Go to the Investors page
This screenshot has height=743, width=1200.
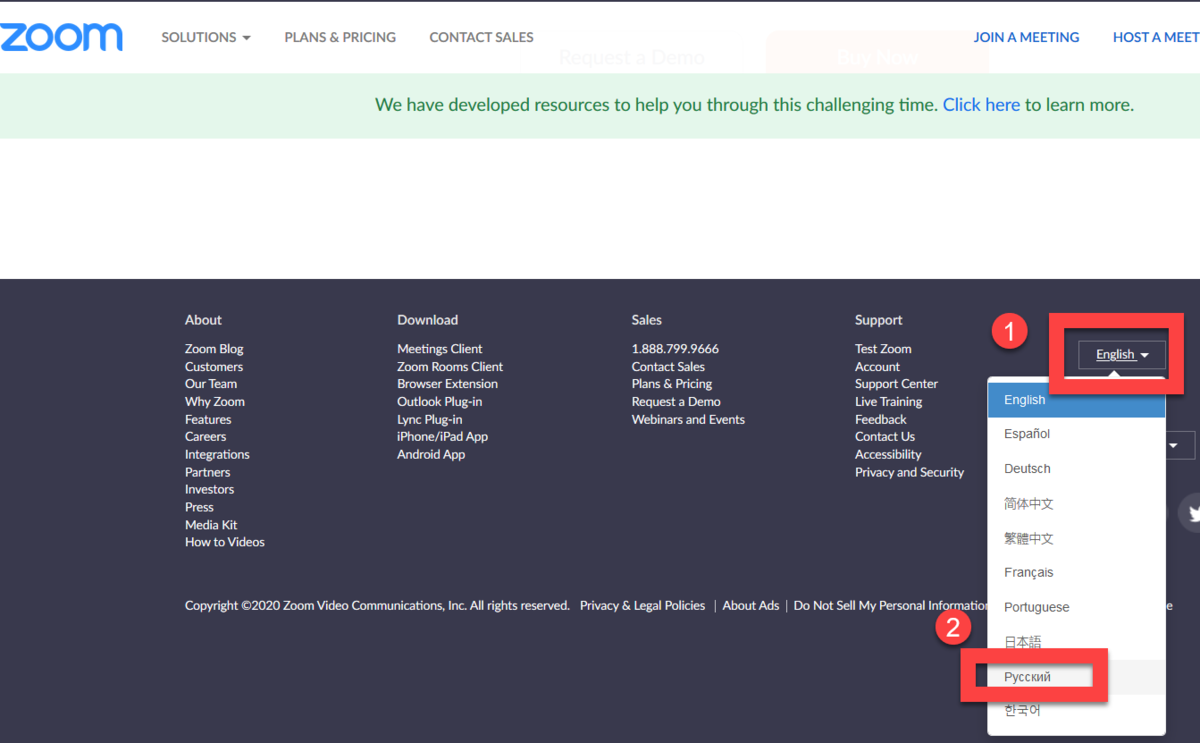click(x=210, y=490)
